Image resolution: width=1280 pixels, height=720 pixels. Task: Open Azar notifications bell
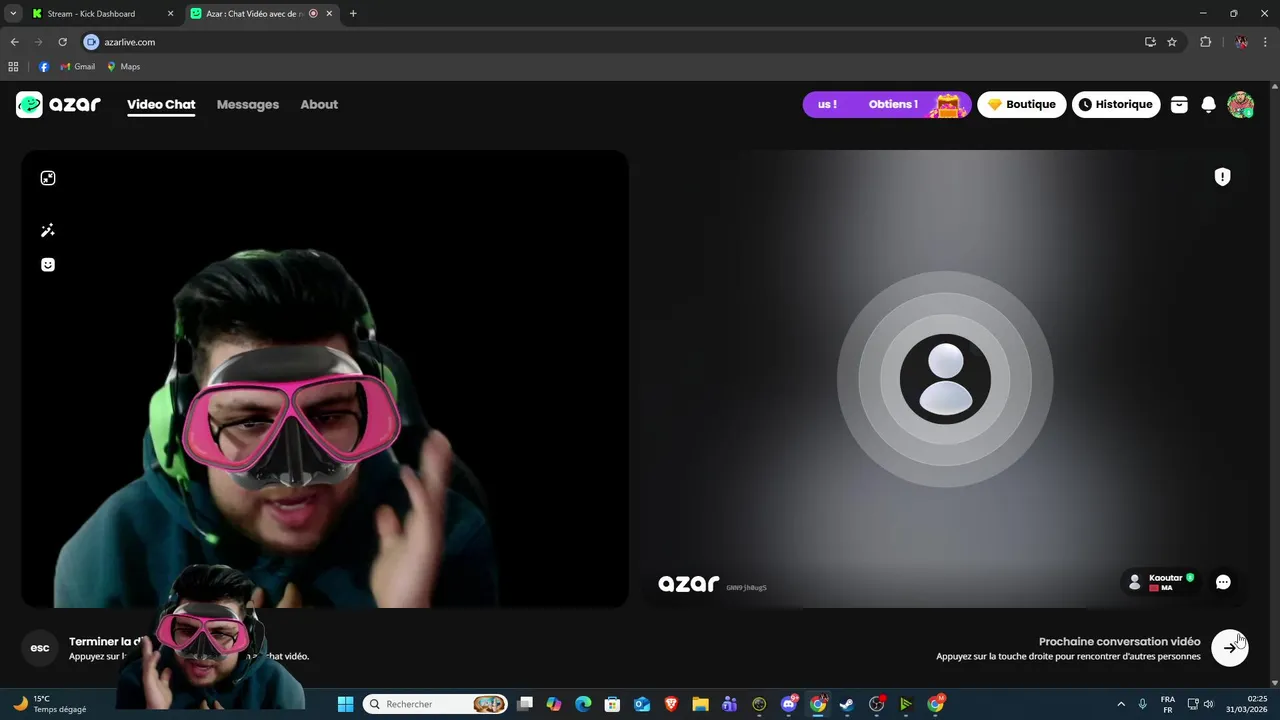point(1208,104)
